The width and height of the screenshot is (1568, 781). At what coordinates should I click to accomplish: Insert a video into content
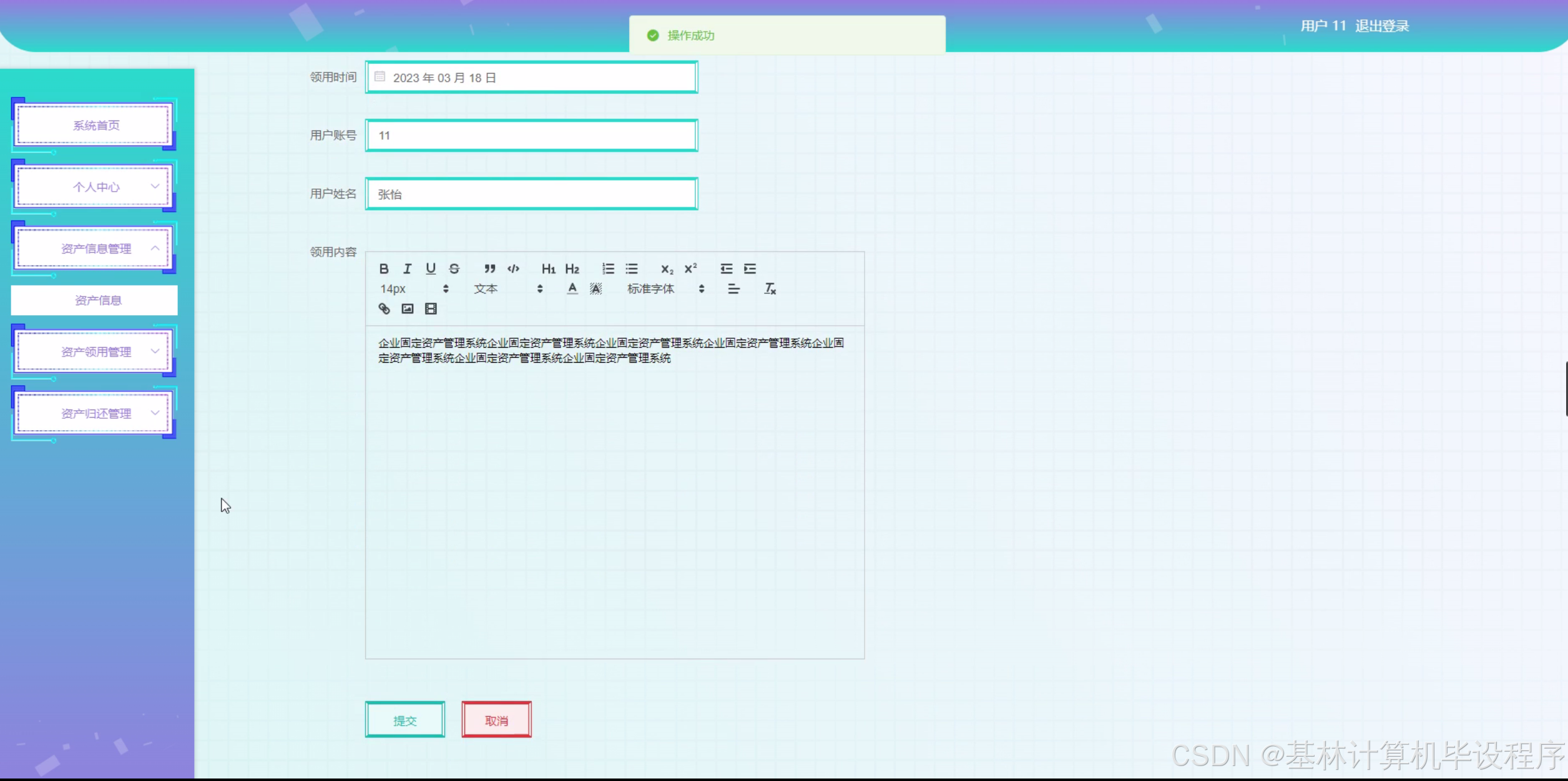pyautogui.click(x=431, y=308)
